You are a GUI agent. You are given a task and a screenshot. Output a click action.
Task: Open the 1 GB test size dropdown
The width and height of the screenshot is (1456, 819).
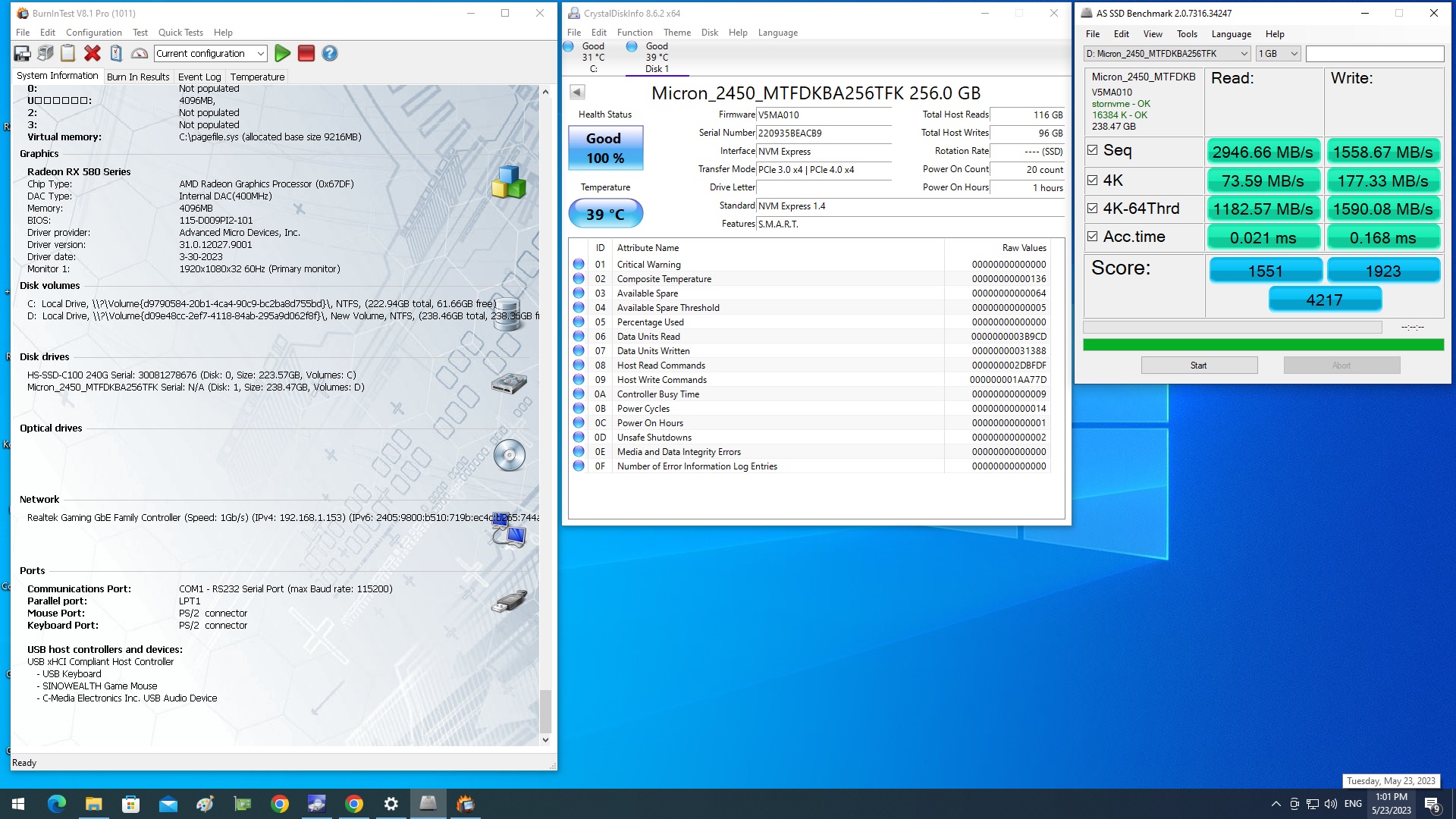click(1278, 53)
